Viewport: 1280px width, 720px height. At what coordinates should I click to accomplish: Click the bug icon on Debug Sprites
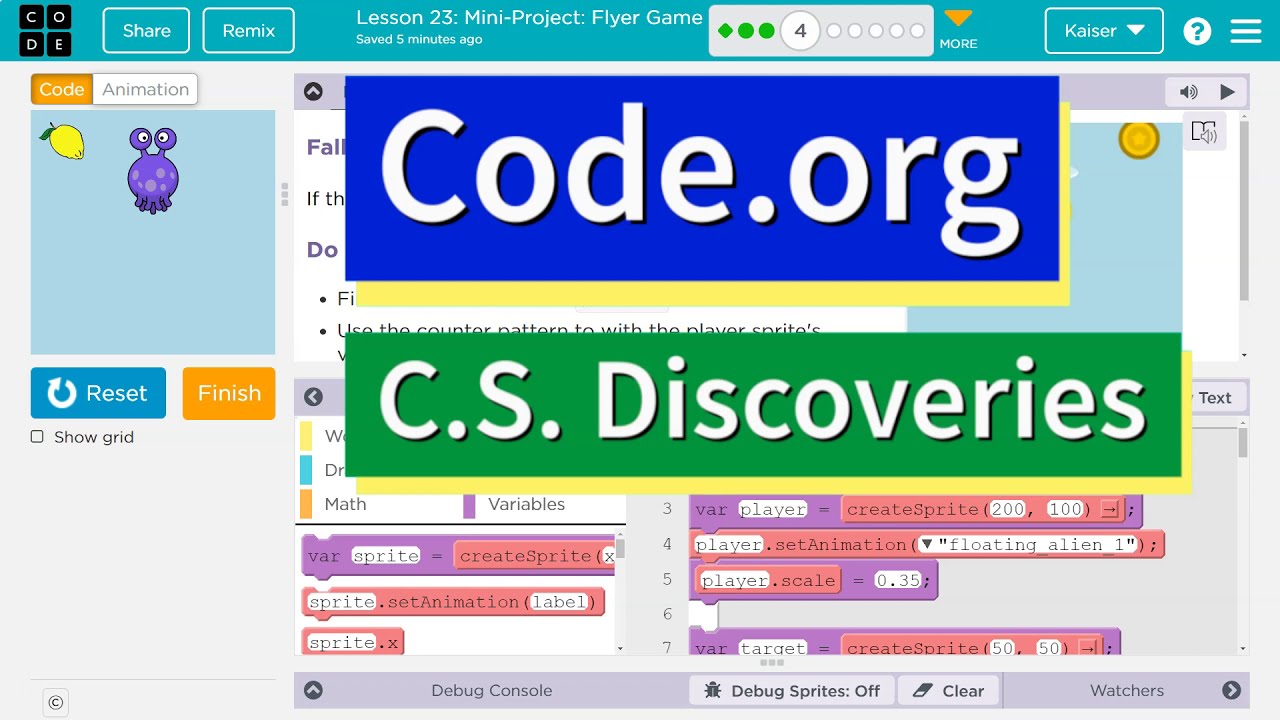click(712, 690)
